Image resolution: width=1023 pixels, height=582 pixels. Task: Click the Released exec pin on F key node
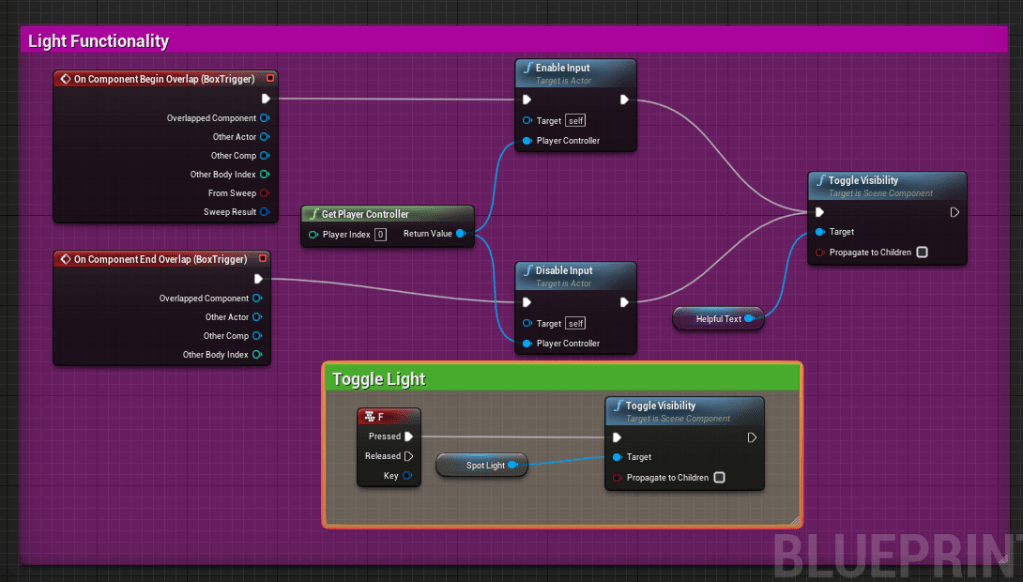click(x=408, y=456)
